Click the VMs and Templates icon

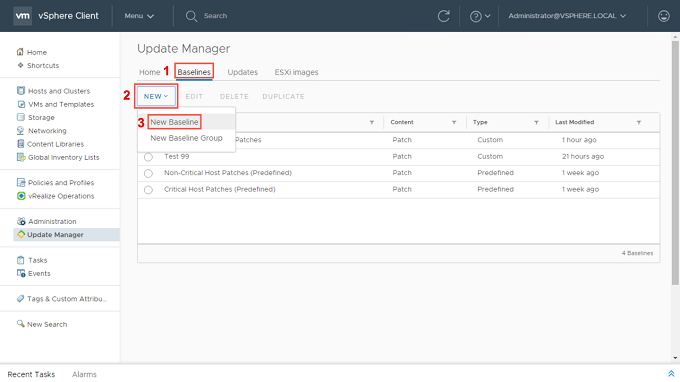click(21, 104)
